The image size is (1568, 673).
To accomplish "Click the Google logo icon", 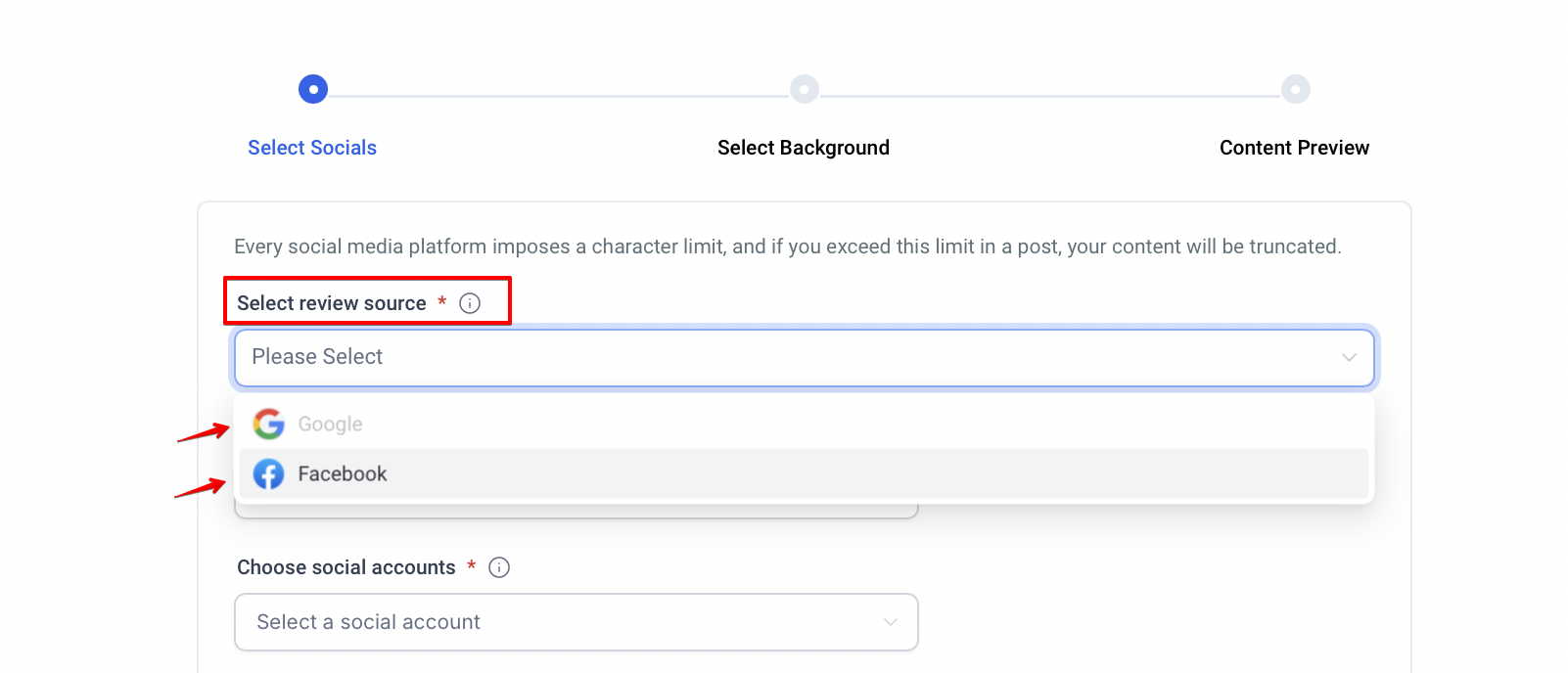I will tap(268, 424).
